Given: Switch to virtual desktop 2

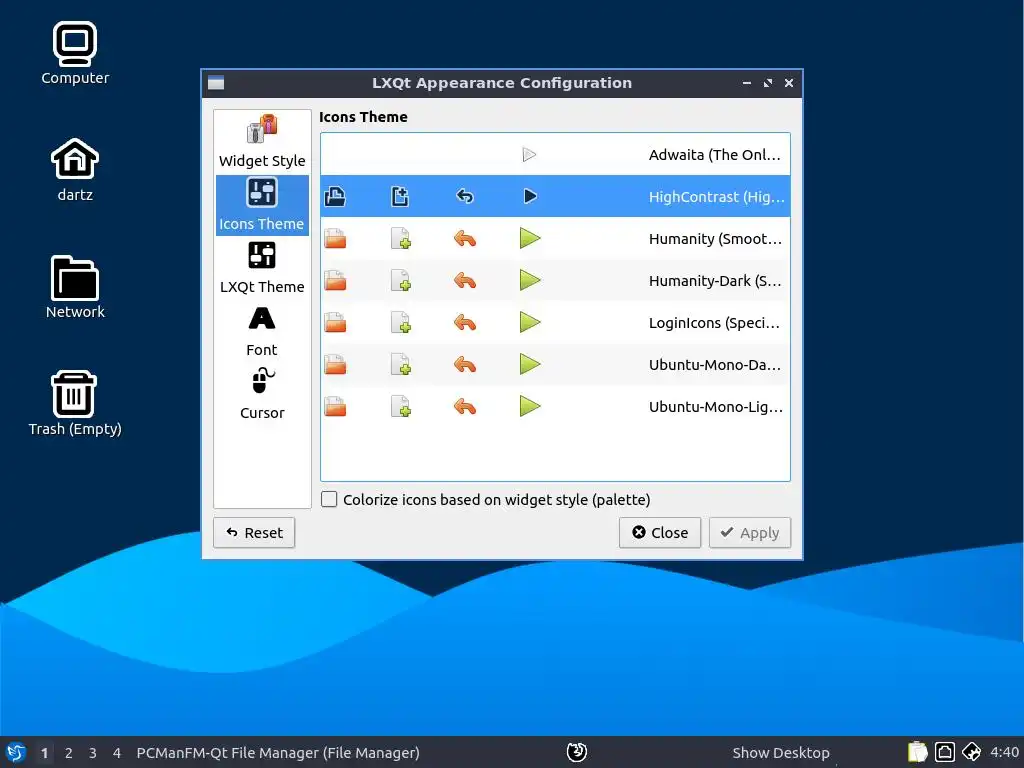Looking at the screenshot, I should pos(69,753).
